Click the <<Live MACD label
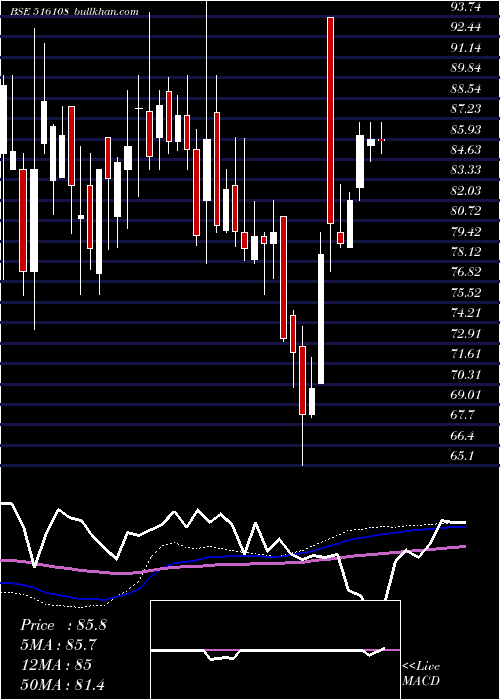Viewport: 500px width, 700px height. tap(421, 674)
